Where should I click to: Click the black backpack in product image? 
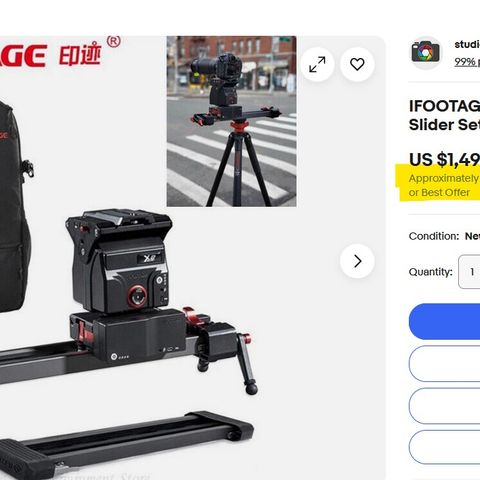(15, 207)
